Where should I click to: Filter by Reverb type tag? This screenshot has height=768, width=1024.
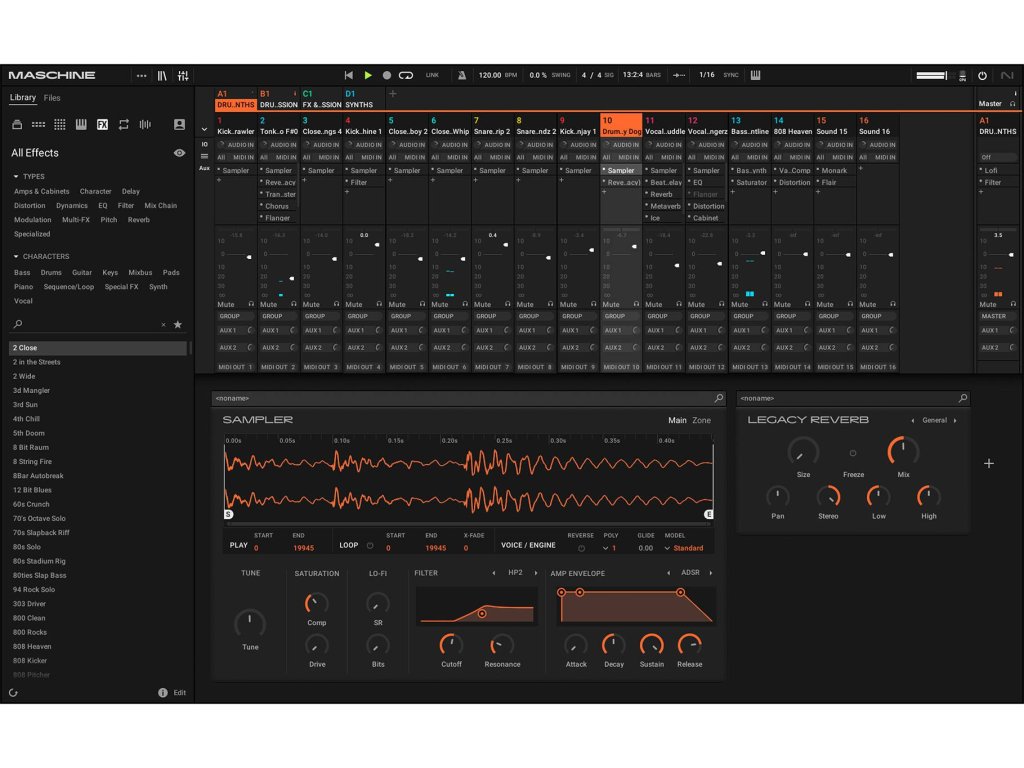coord(138,220)
